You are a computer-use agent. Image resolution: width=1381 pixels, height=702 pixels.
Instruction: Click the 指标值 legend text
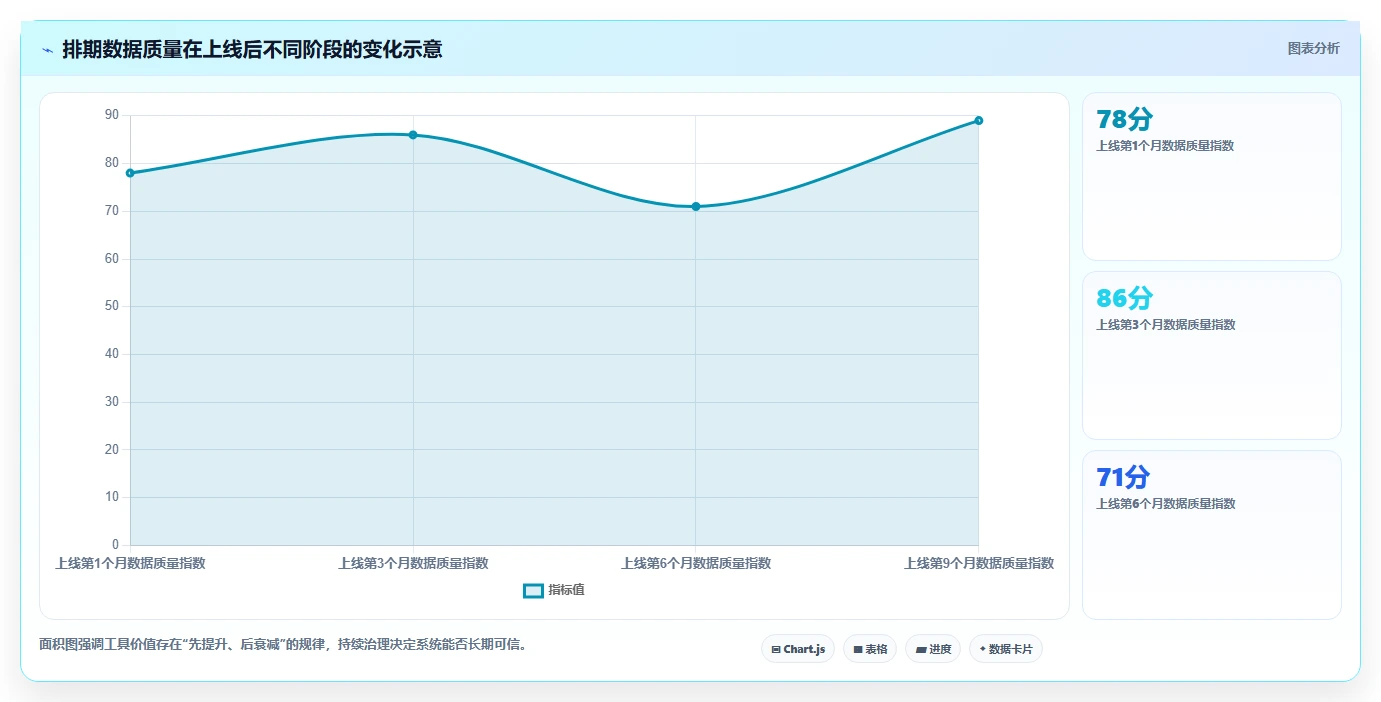click(566, 591)
